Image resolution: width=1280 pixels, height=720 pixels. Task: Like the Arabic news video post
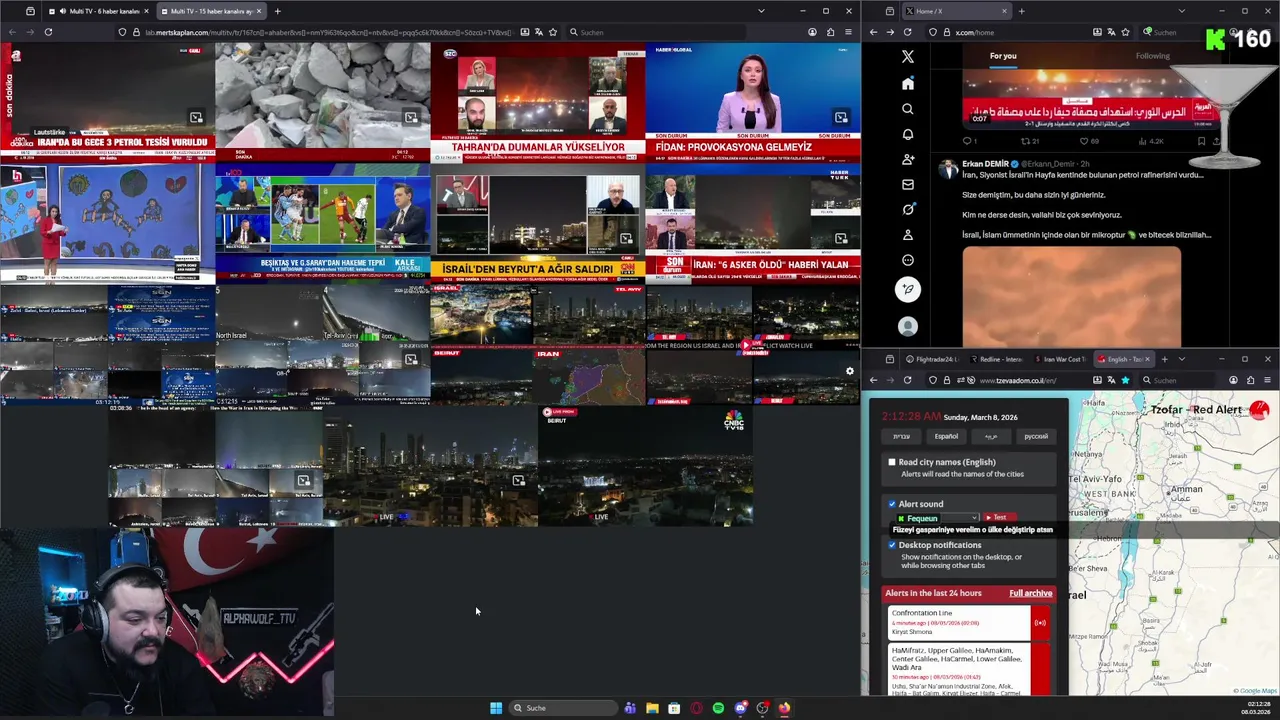pyautogui.click(x=1086, y=141)
